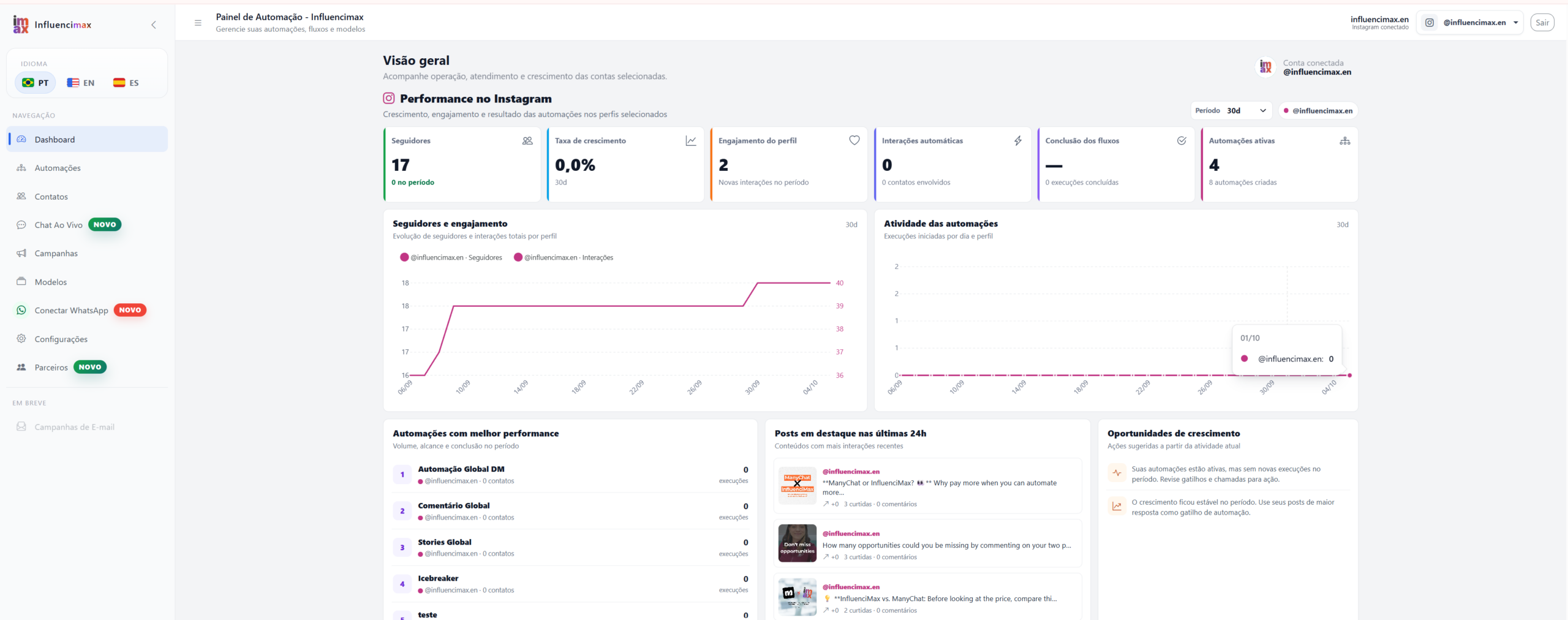Click the Instagram icon next to Performance heading

click(389, 98)
